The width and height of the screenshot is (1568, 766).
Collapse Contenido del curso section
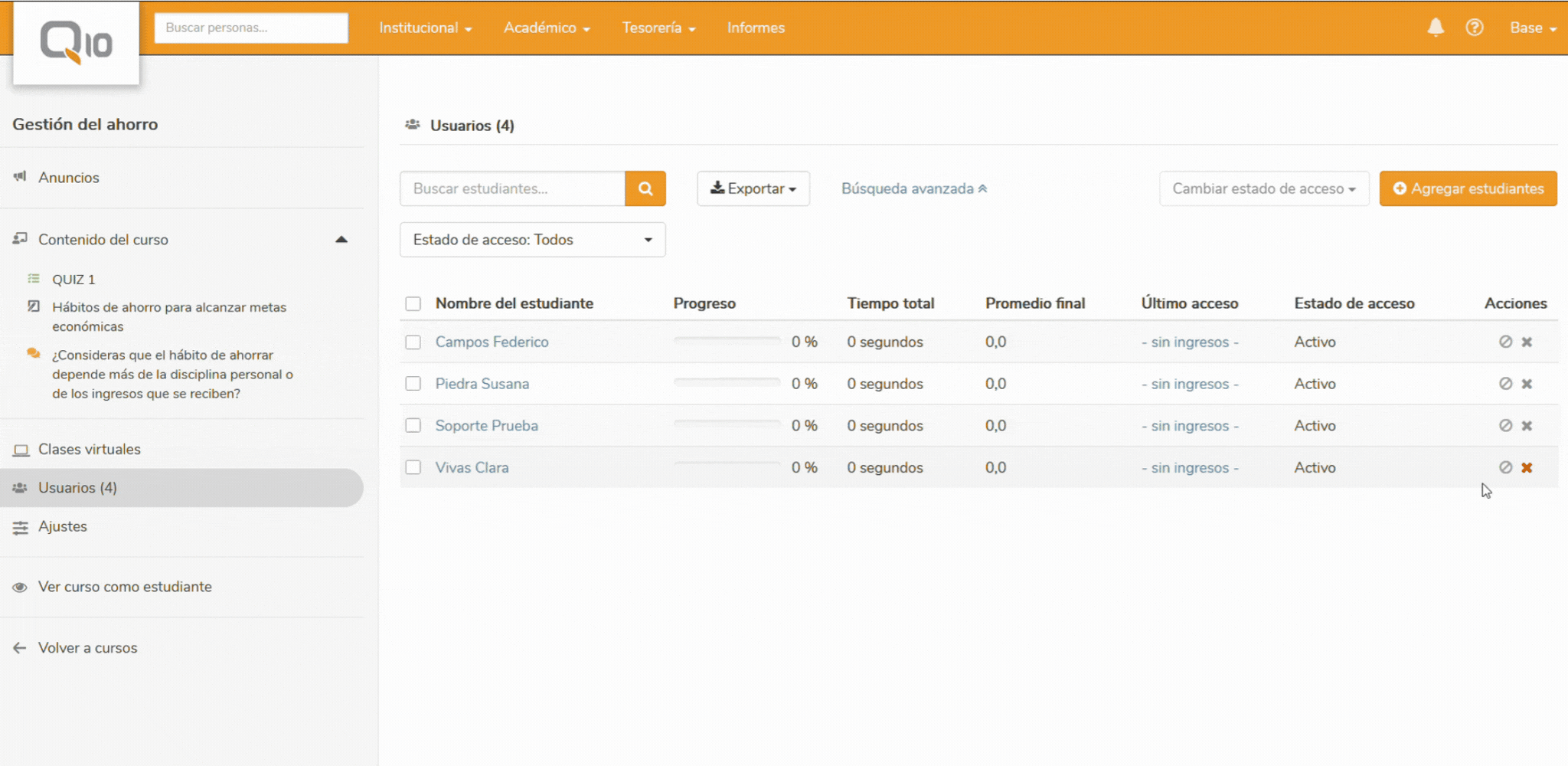pos(341,240)
